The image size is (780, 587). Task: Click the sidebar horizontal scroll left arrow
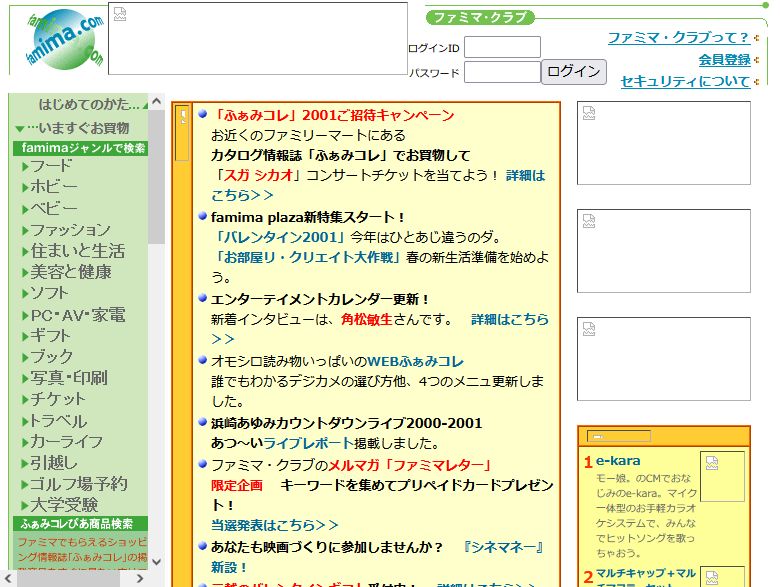[x=8, y=578]
